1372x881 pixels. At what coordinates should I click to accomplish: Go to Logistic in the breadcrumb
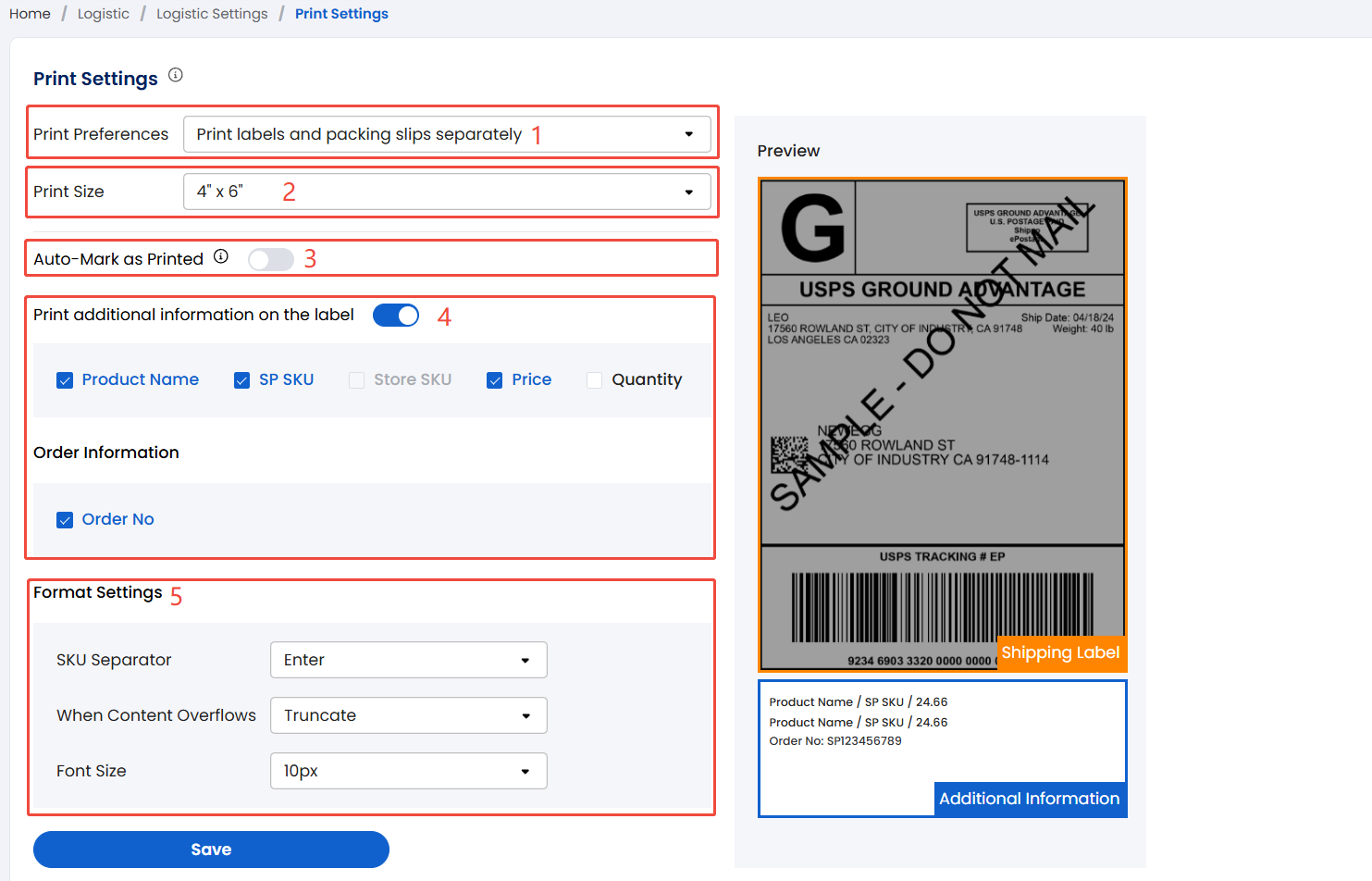click(x=104, y=14)
